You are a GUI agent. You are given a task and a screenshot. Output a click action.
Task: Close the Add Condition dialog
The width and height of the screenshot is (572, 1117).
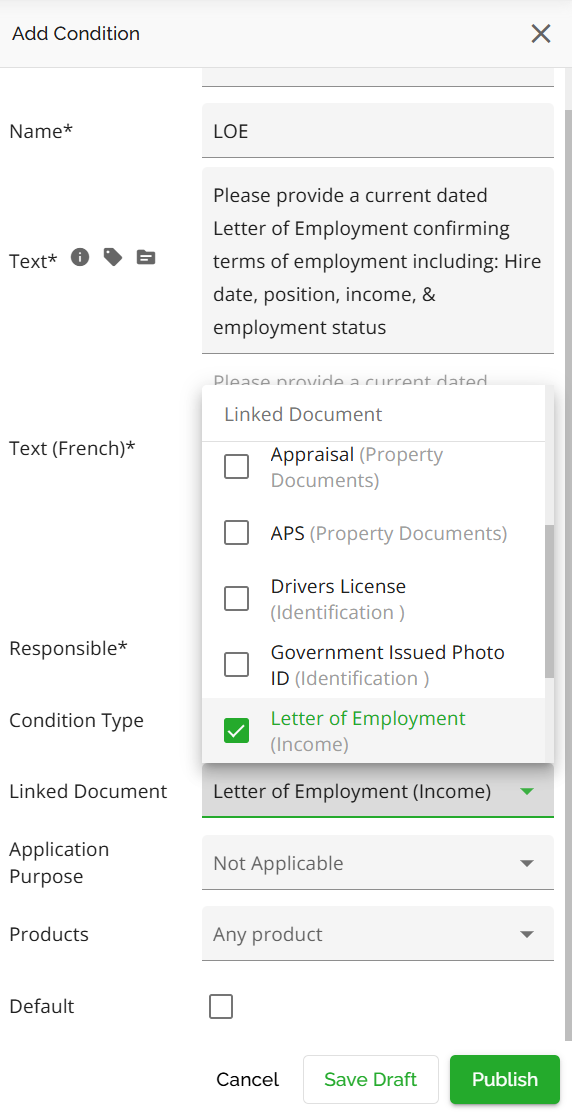coord(541,33)
